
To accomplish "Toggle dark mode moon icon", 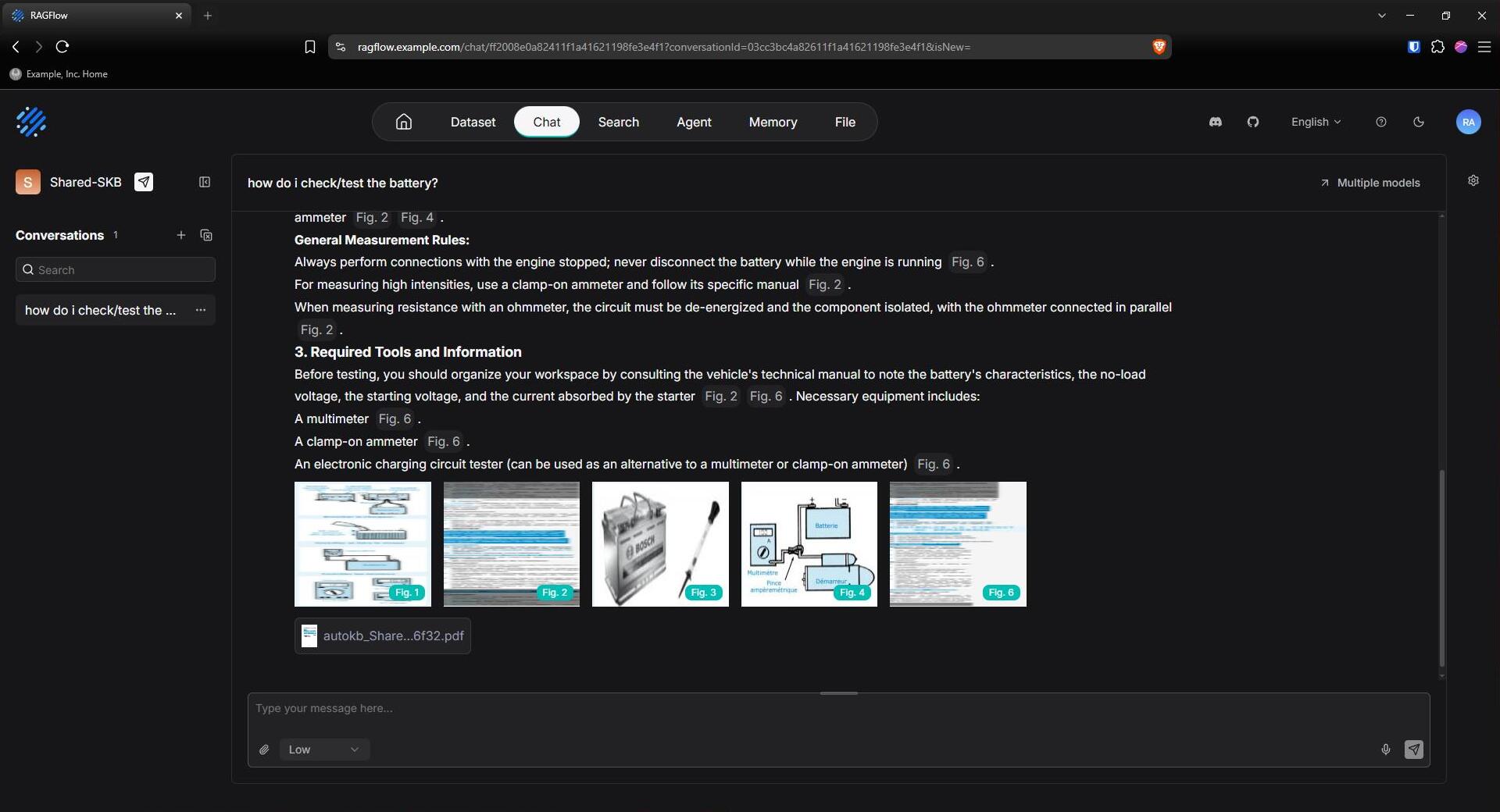I will (1419, 122).
